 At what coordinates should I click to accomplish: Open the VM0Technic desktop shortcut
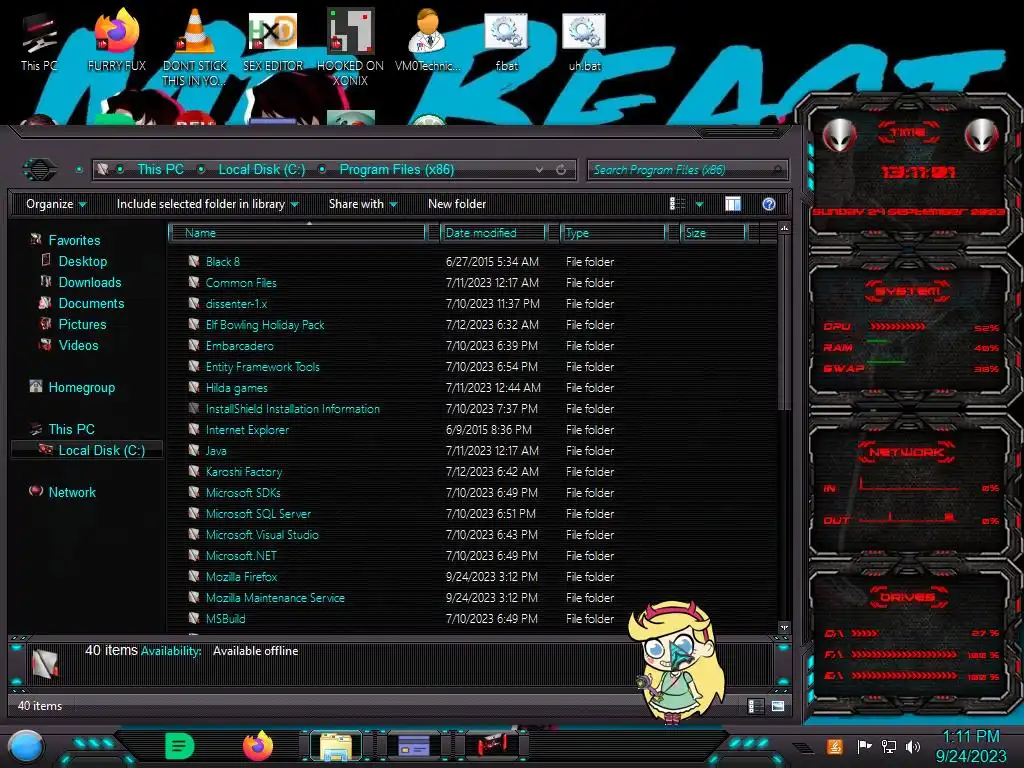click(x=428, y=40)
